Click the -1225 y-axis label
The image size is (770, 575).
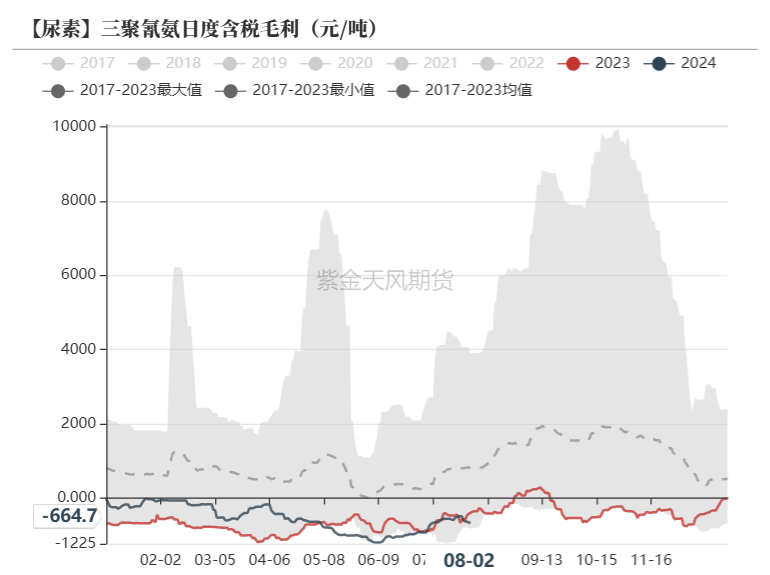point(76,543)
